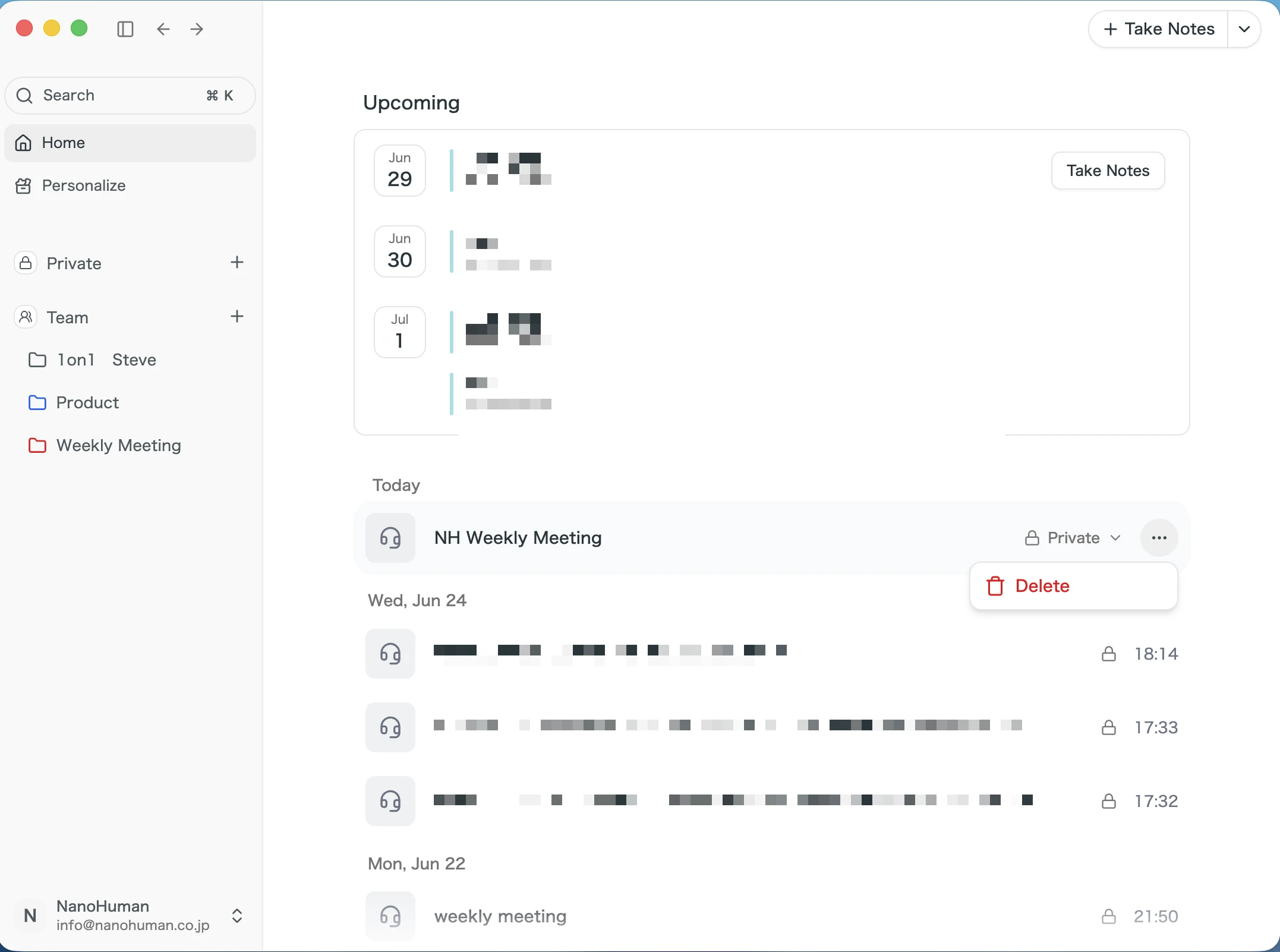Click the NanoHuman avatar N
The image size is (1280, 952).
coord(30,916)
